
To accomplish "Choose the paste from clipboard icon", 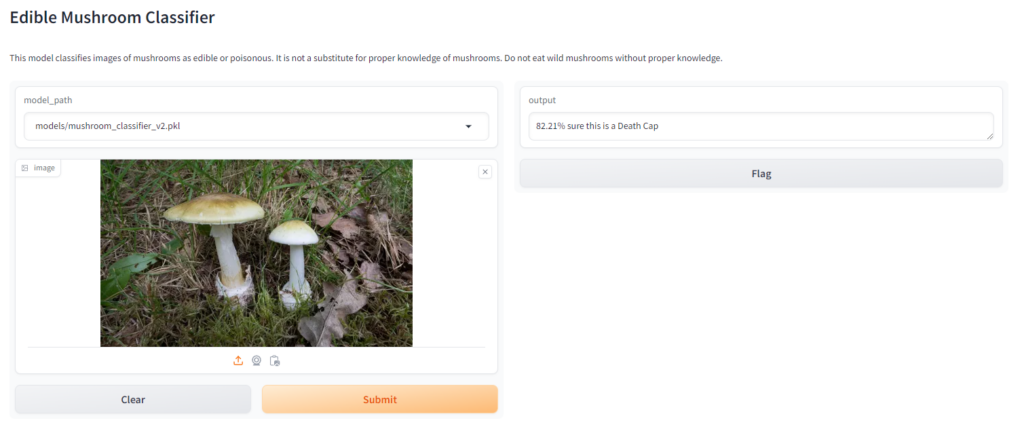I will pos(275,360).
